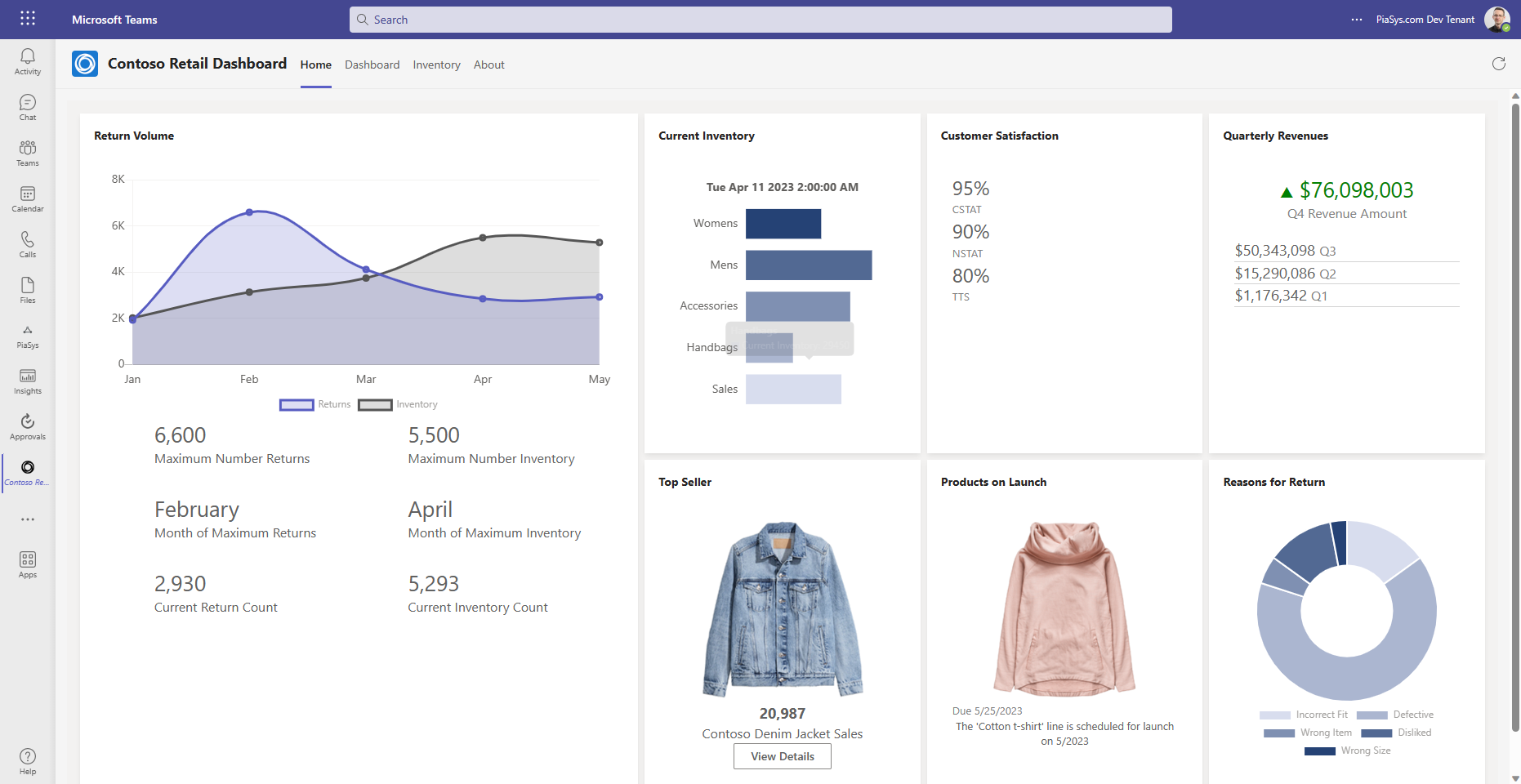Click the reload tab refresh icon
1521x784 pixels.
(1499, 64)
